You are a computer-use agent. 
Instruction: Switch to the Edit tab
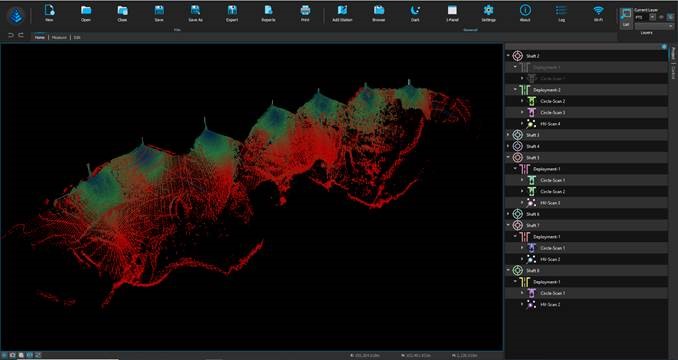point(77,38)
